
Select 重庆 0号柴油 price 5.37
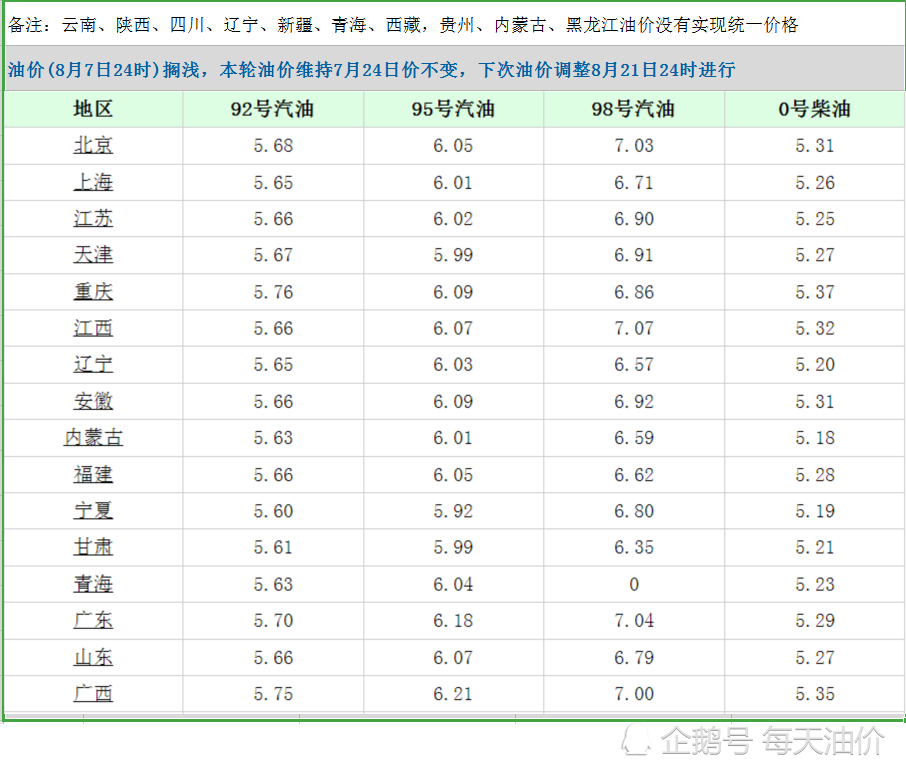[815, 292]
